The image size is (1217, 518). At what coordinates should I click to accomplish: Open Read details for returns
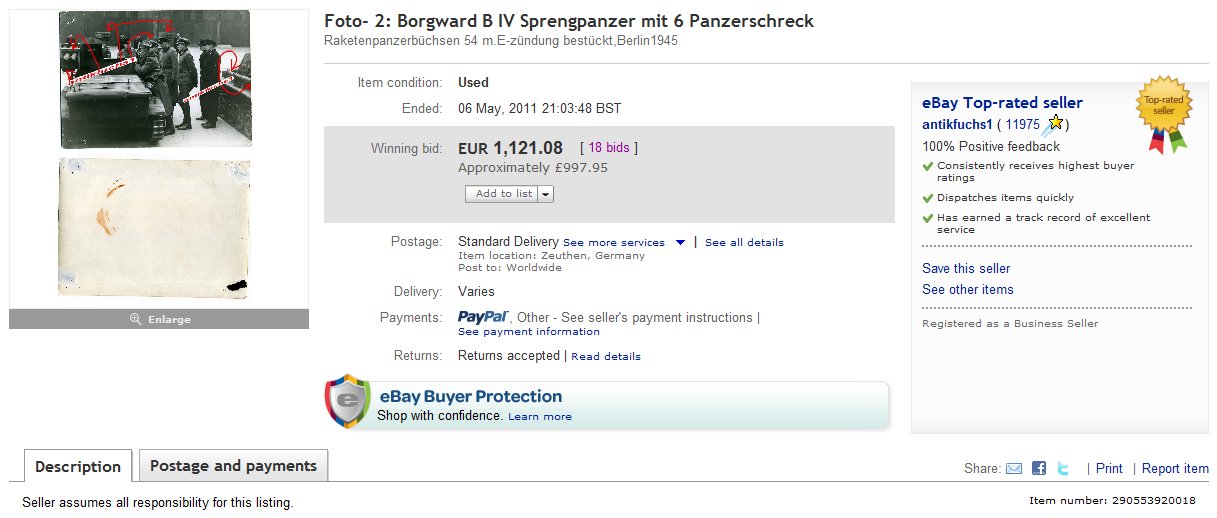[x=606, y=356]
